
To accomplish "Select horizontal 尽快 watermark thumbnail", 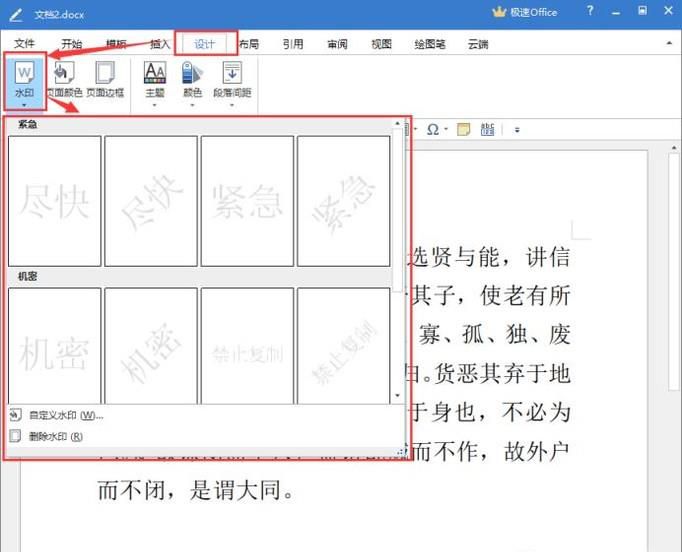I will (55, 201).
